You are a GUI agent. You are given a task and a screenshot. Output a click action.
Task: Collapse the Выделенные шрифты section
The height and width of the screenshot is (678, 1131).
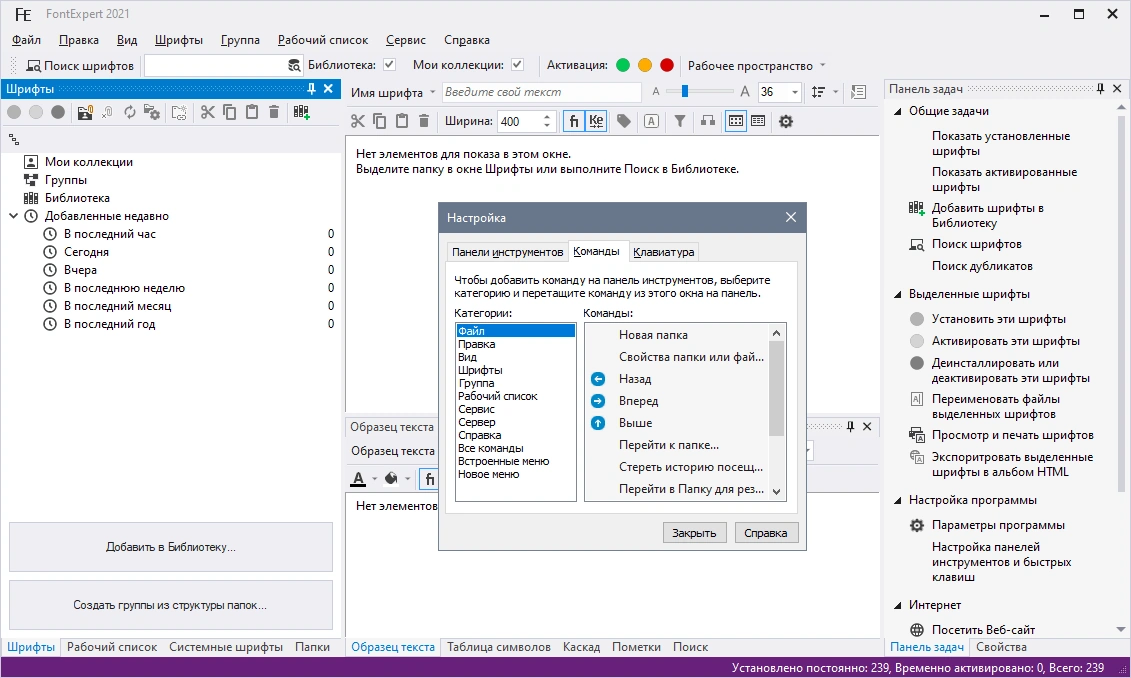(898, 294)
